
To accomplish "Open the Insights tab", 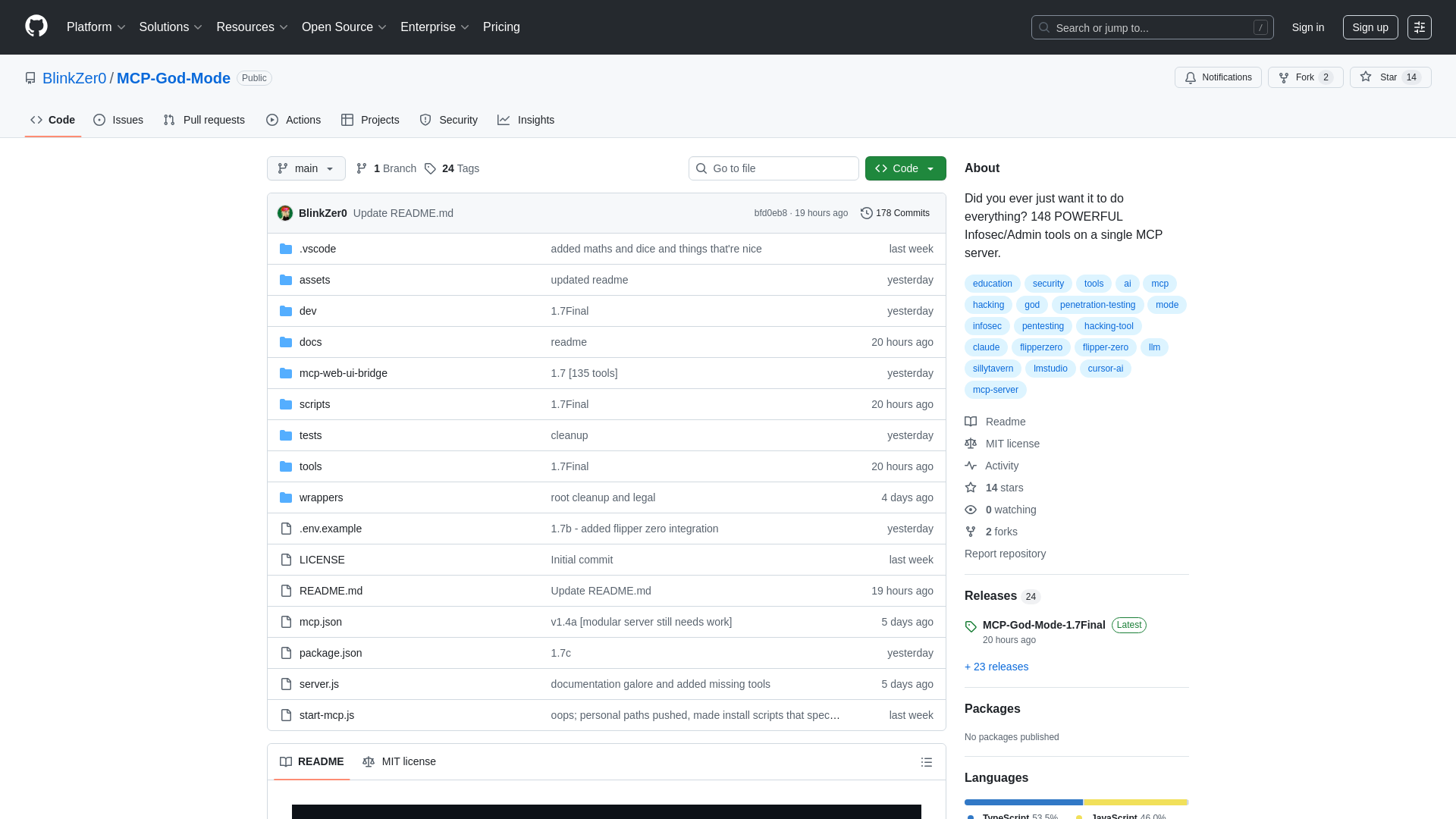I will point(526,120).
